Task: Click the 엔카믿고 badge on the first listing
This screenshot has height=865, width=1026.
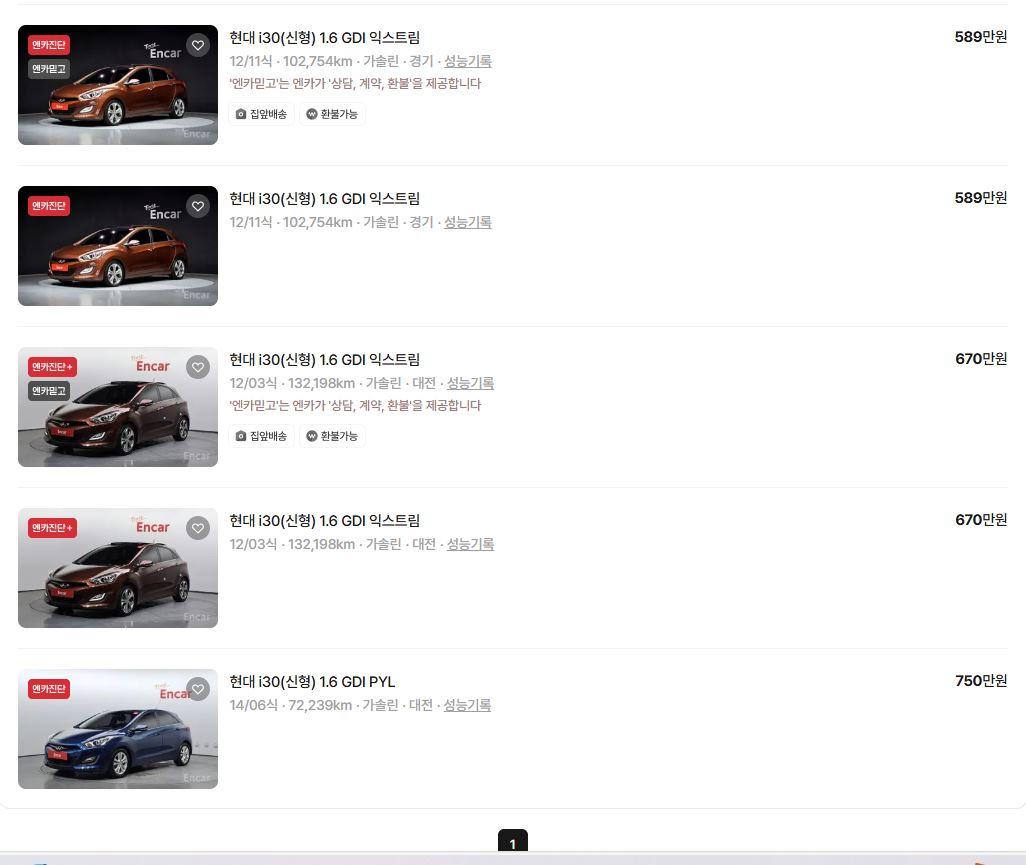Action: [46, 69]
